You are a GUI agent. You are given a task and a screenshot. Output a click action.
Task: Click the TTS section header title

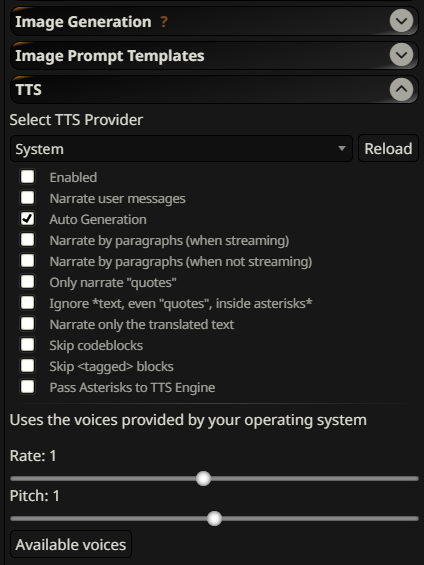tap(28, 90)
